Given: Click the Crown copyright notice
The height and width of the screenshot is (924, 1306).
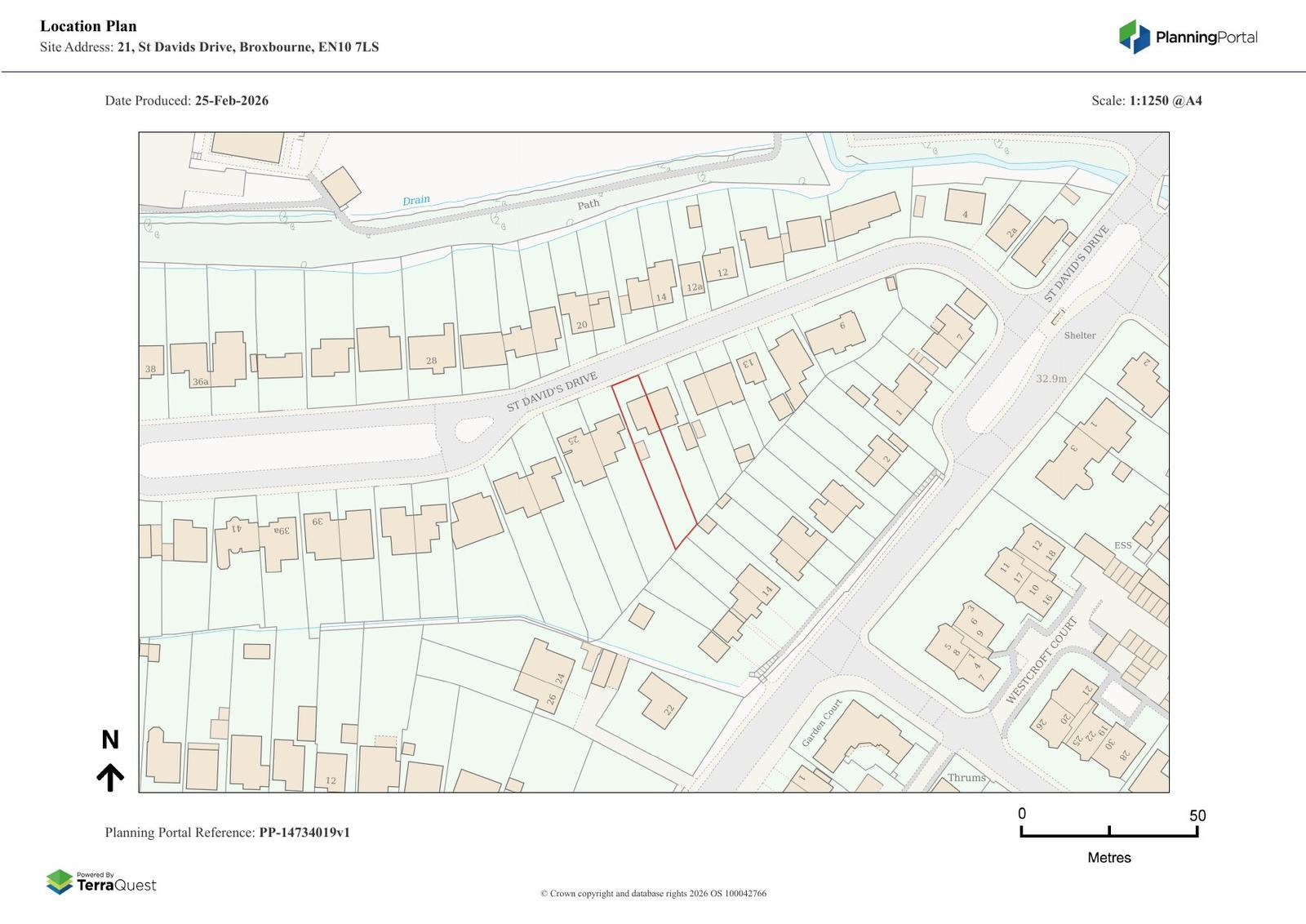Looking at the screenshot, I should (x=653, y=894).
